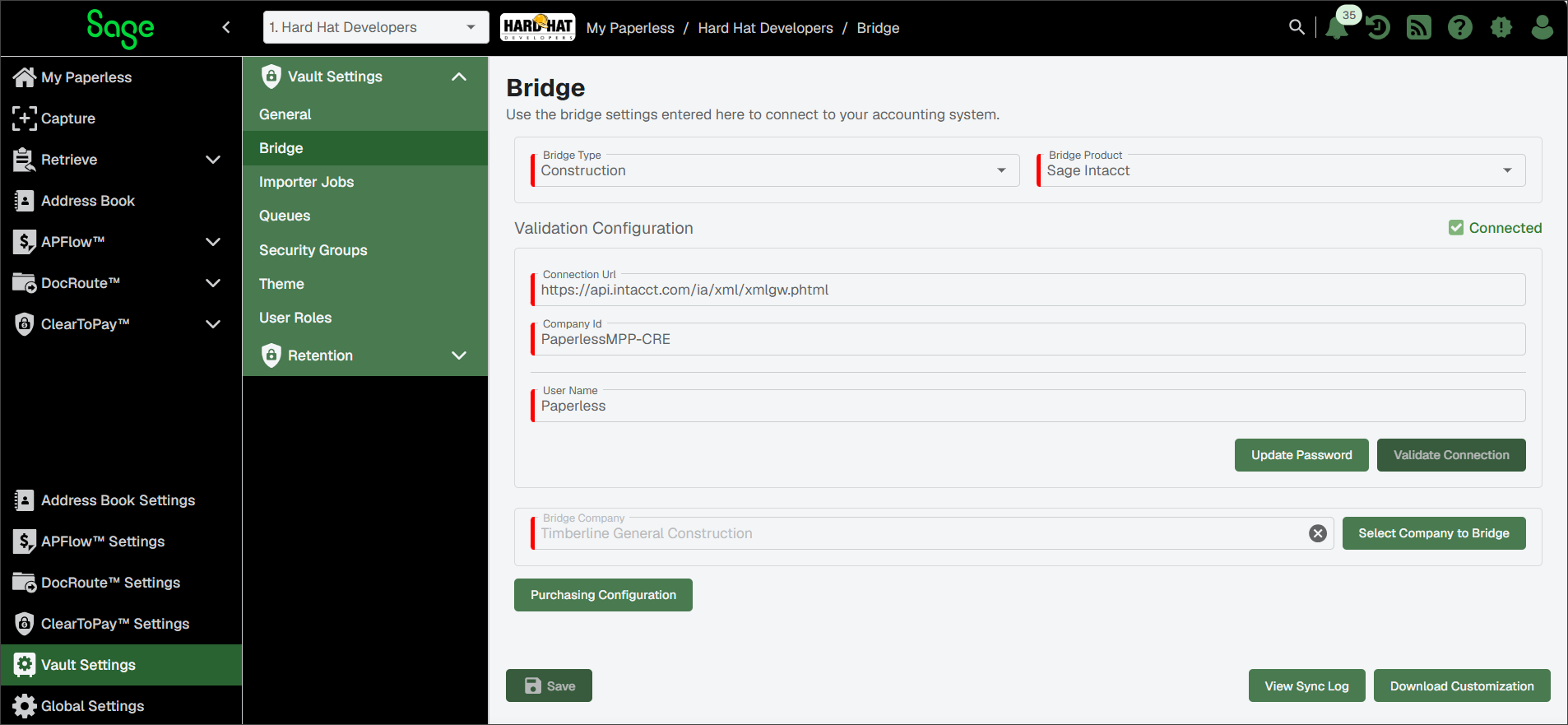Click Download Customization button
1568x725 pixels.
pos(1462,685)
